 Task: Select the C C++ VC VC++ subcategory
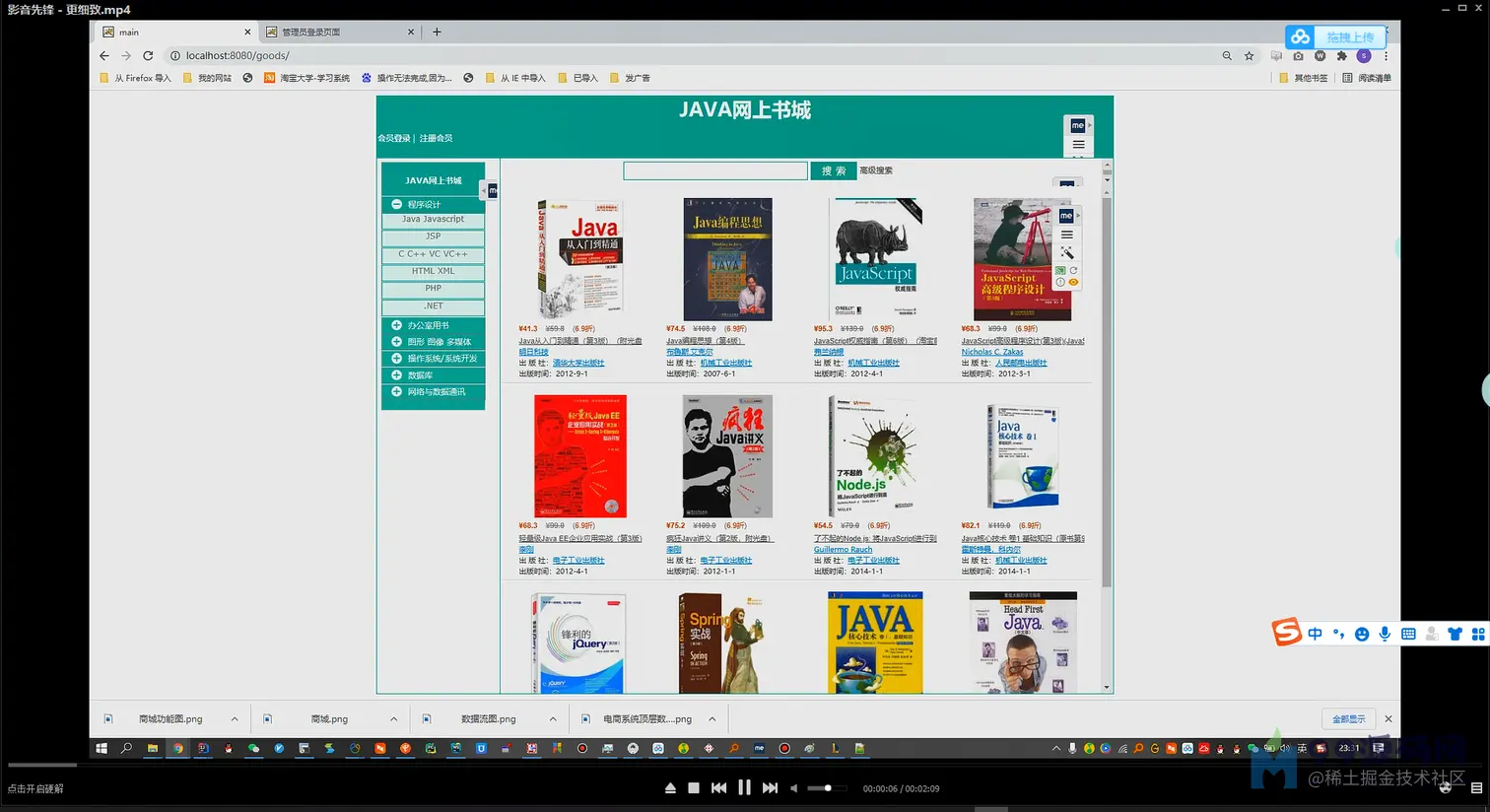433,254
